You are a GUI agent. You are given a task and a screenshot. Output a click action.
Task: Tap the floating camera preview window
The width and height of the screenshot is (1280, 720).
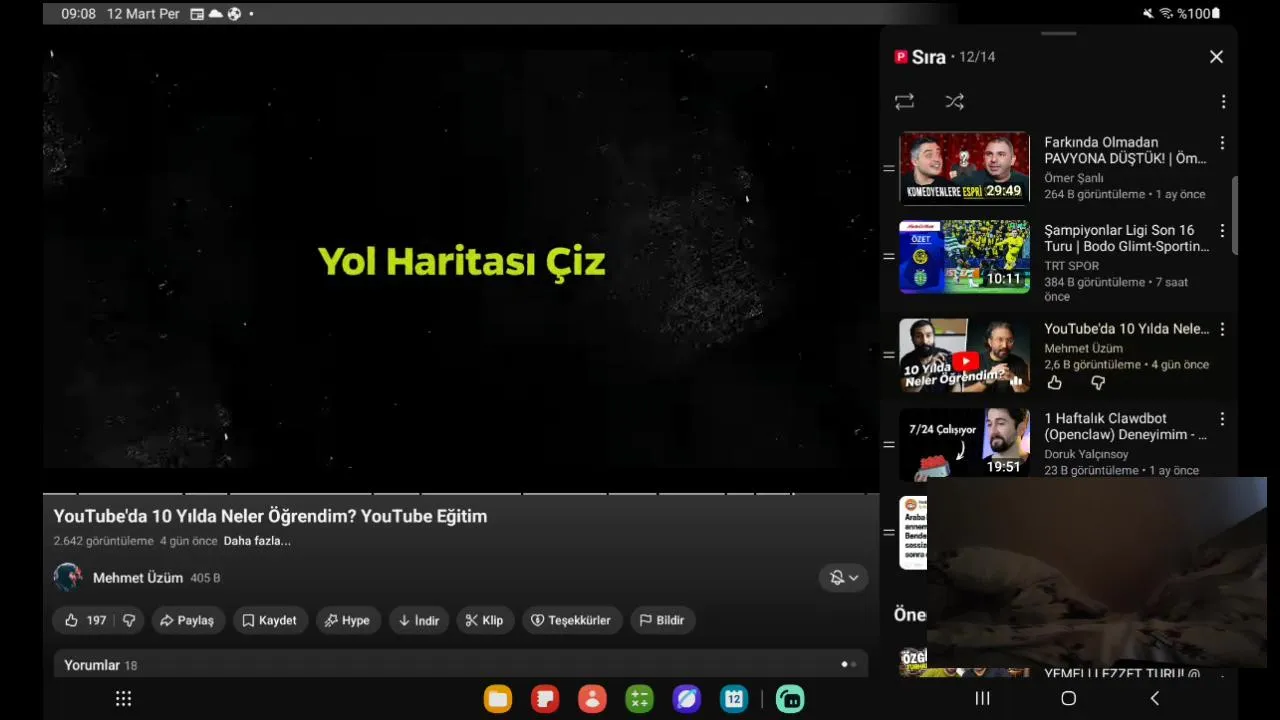[1097, 572]
